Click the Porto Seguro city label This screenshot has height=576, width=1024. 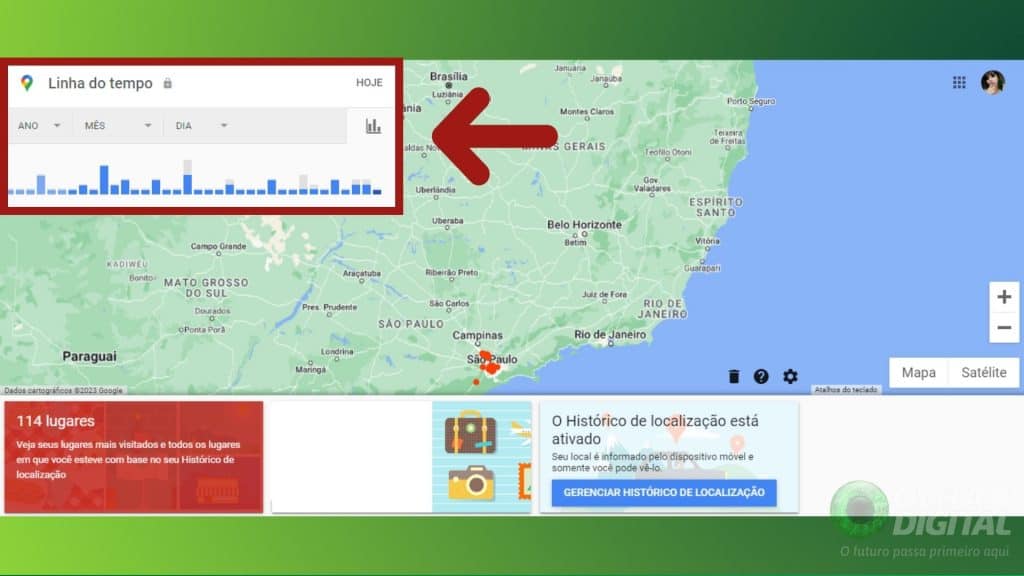click(x=751, y=101)
